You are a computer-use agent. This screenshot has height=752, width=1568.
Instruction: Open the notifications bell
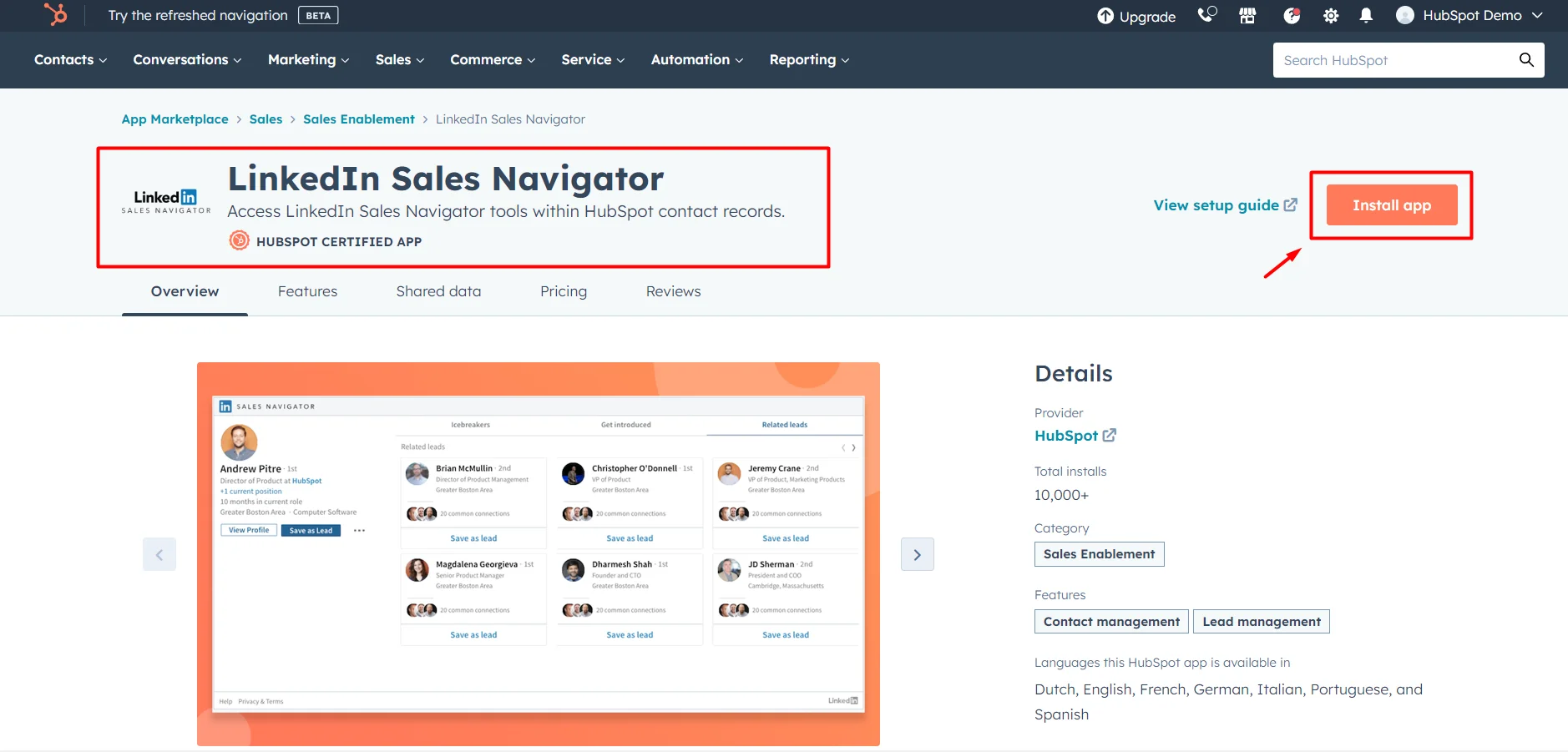1365,15
